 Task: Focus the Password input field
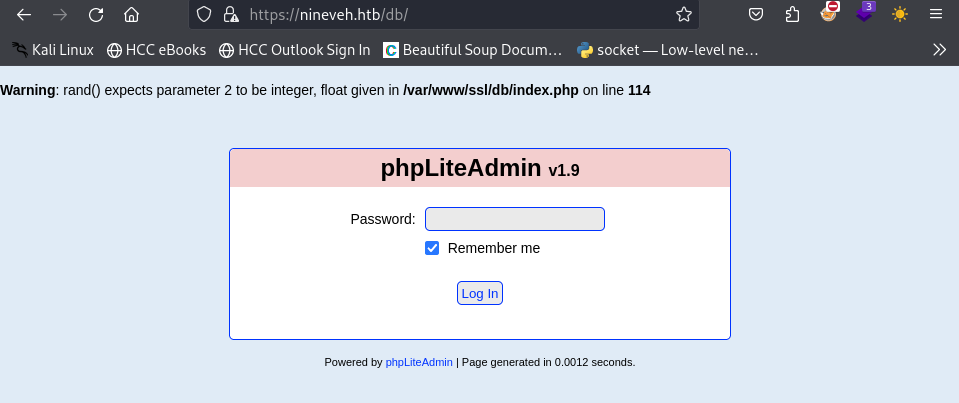coord(514,219)
